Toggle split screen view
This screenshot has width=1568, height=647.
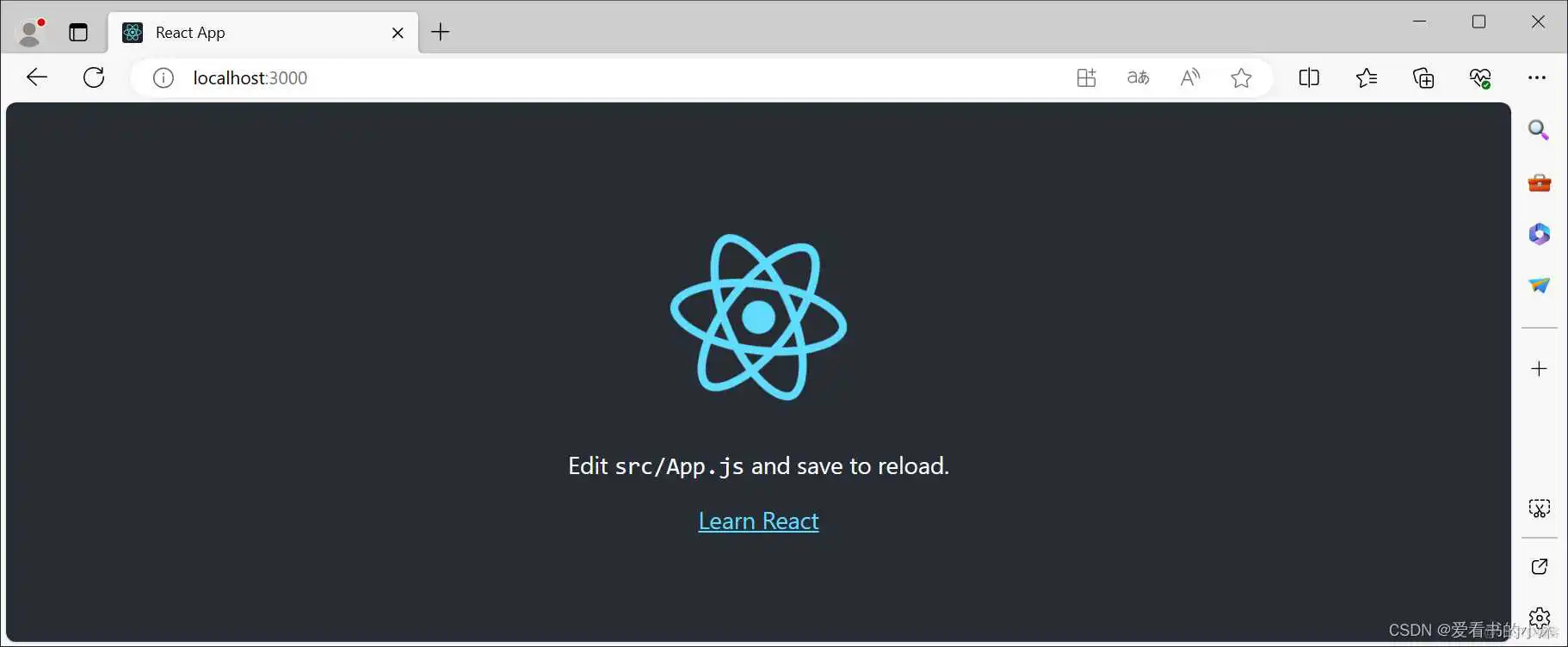click(1309, 77)
